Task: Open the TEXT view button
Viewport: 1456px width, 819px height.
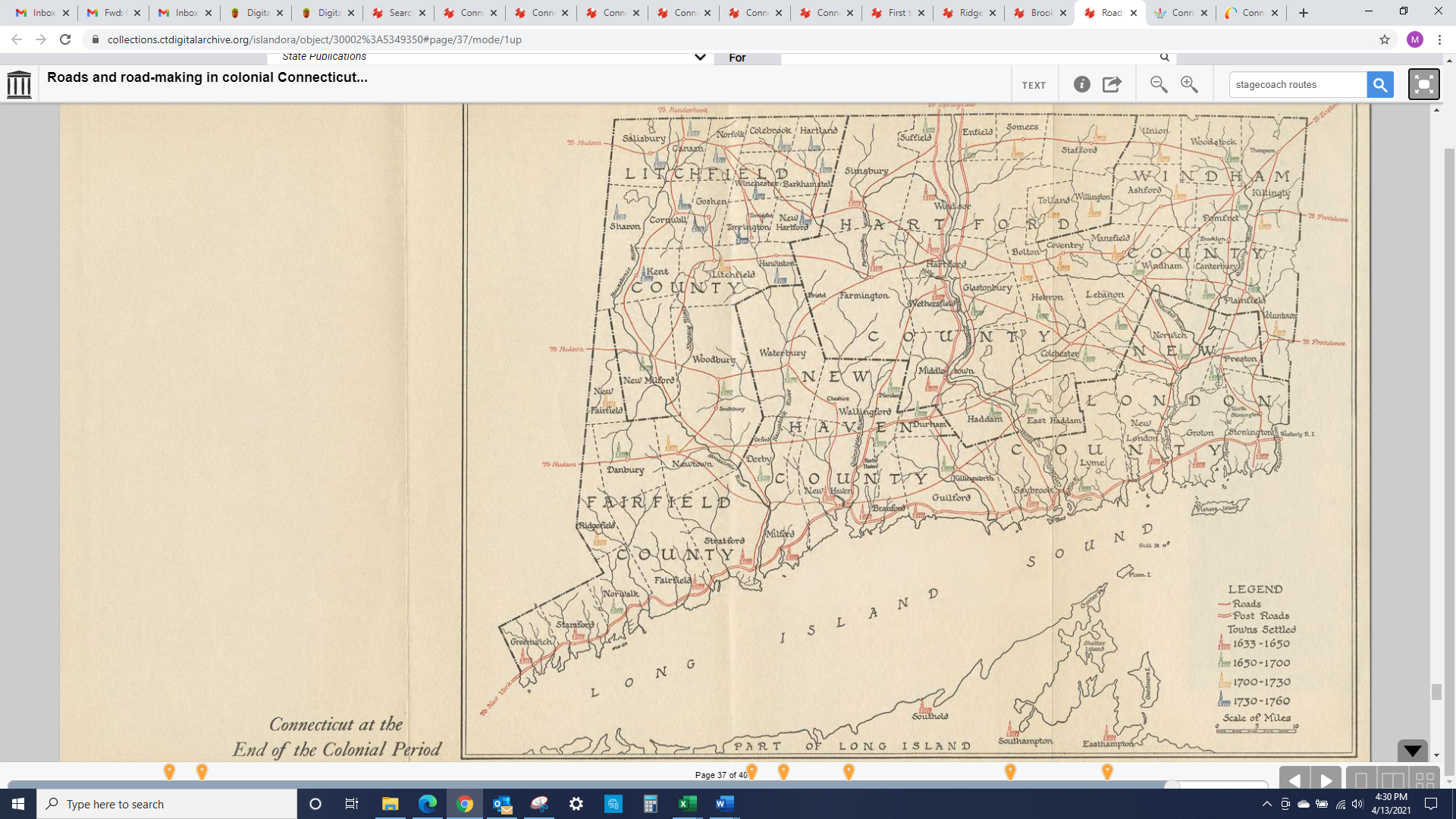Action: click(1034, 85)
